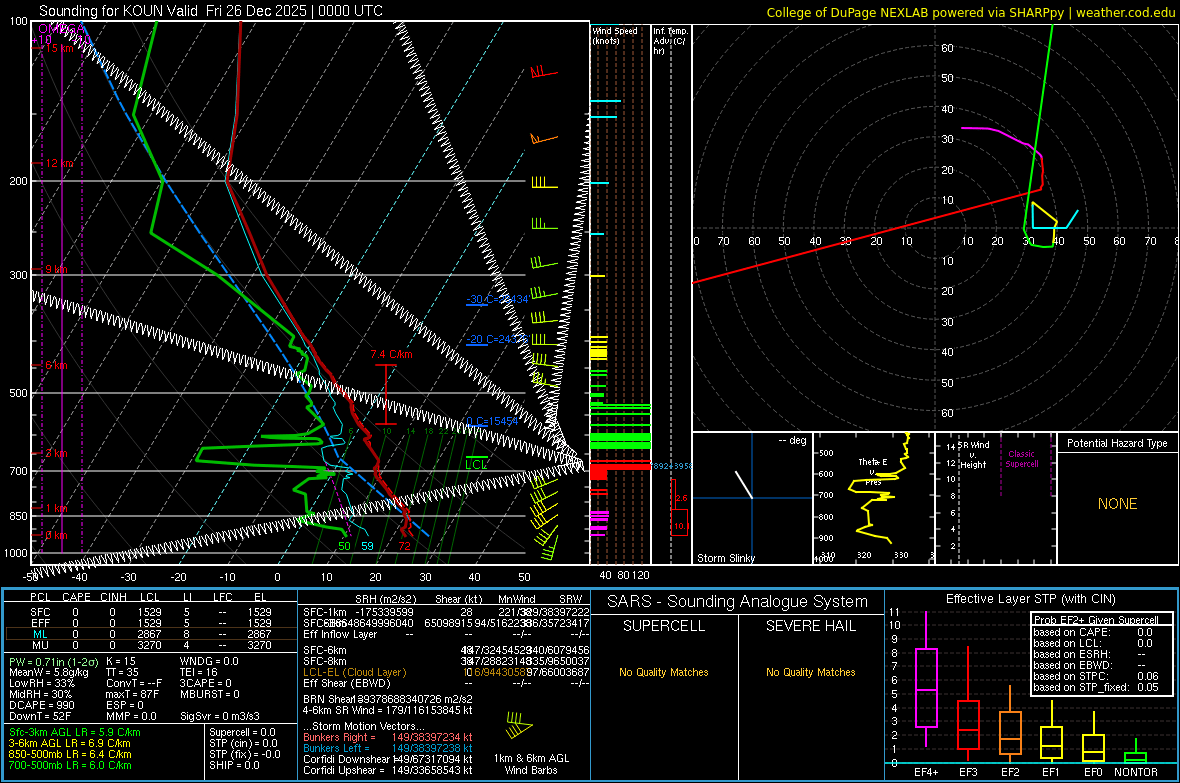Click the CAPE column header
The image size is (1180, 783).
click(76, 597)
